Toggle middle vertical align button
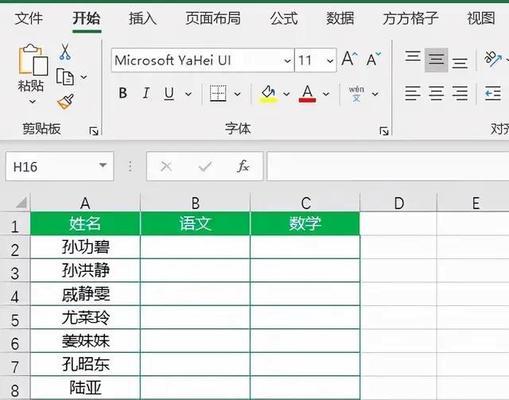This screenshot has height=400, width=509. (436, 60)
